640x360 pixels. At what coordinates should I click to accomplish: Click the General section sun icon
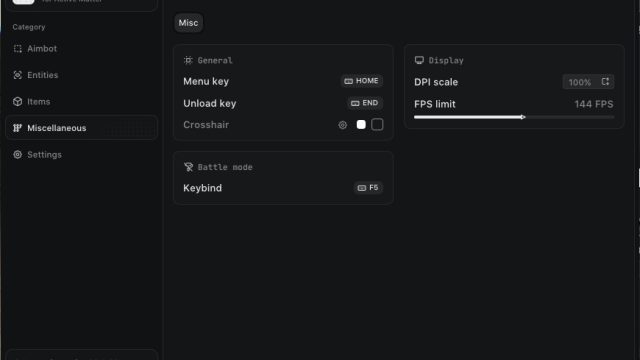click(188, 60)
